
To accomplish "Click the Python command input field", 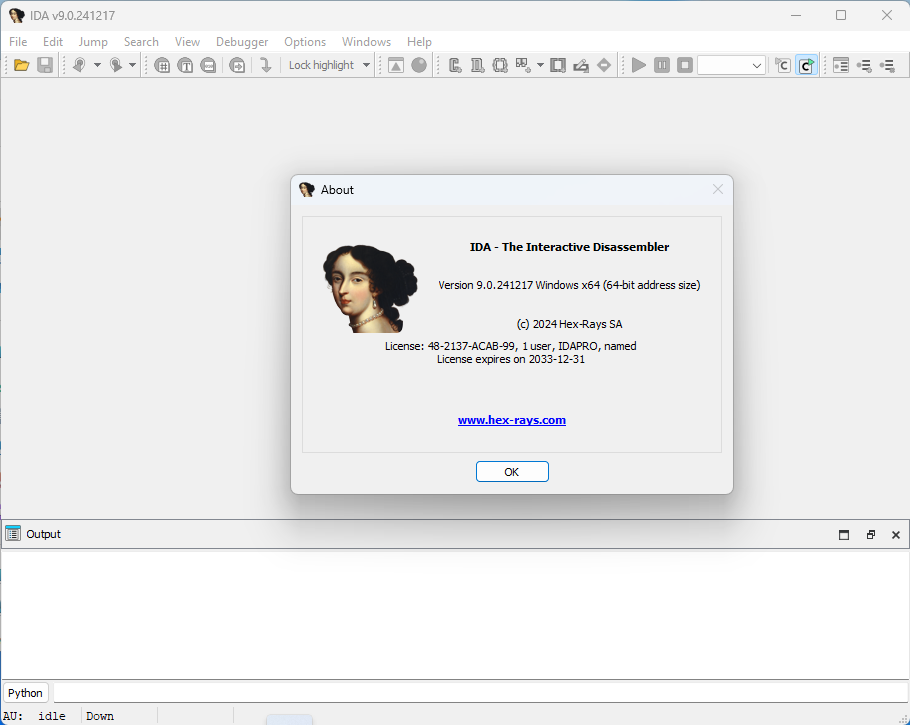I will [x=480, y=692].
